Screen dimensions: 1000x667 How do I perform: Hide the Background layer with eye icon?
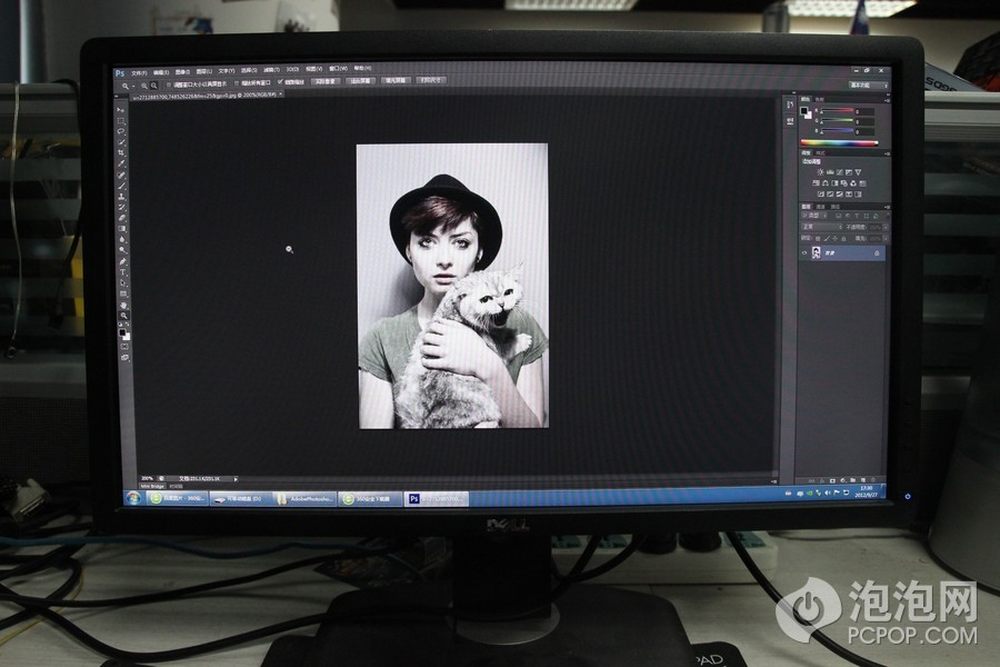(804, 254)
